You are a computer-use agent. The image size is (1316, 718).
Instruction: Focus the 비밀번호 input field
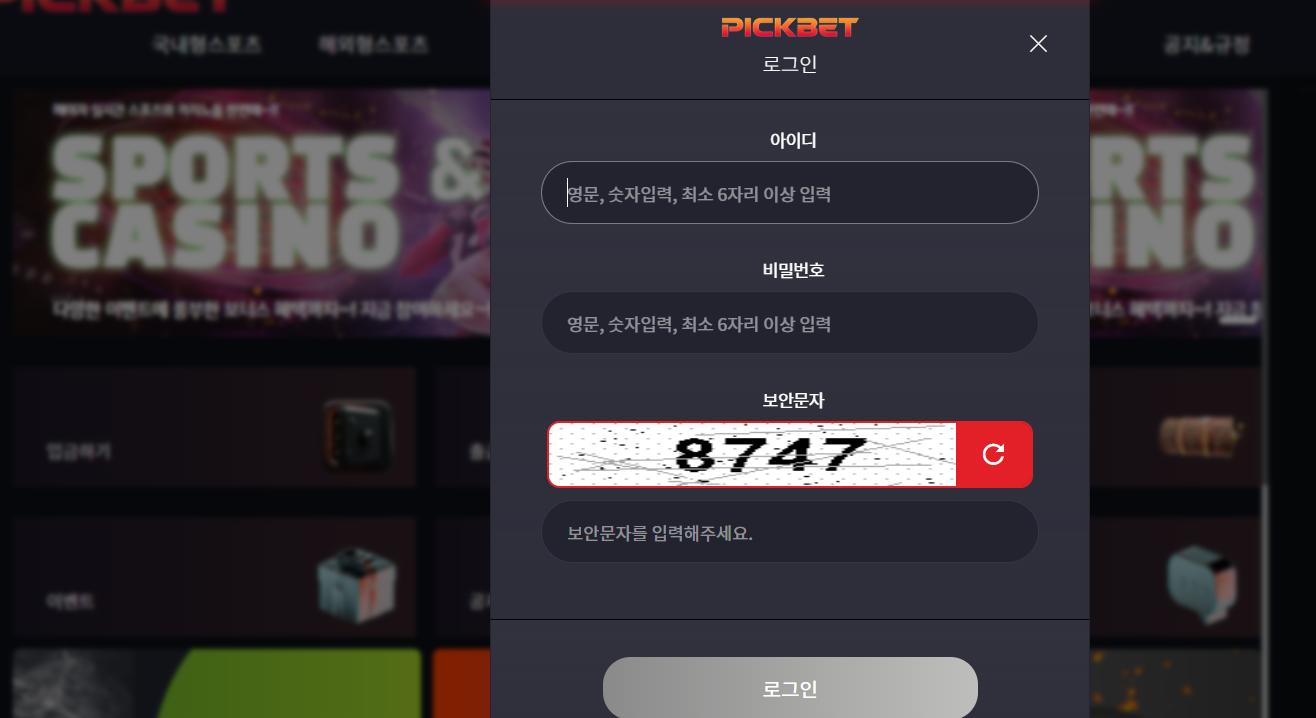pos(790,323)
